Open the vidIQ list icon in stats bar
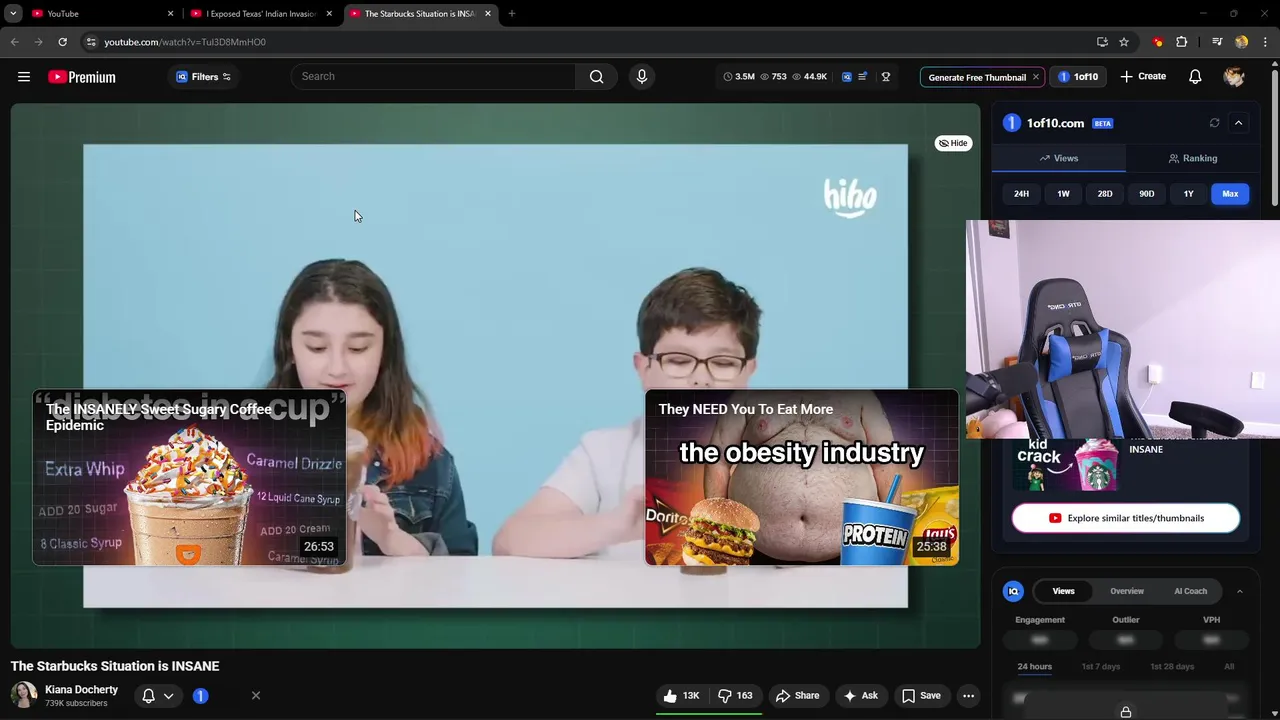 [x=863, y=77]
